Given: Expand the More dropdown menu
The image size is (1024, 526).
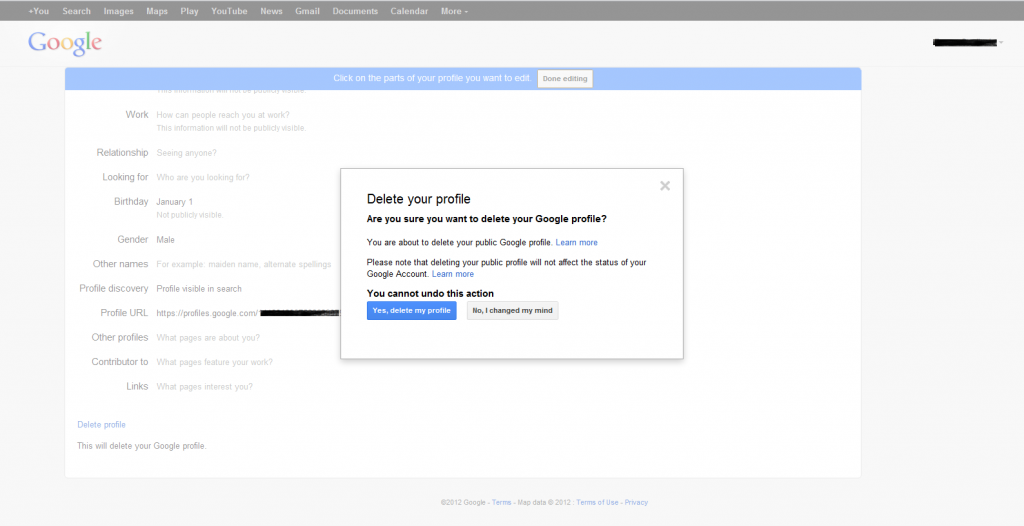Looking at the screenshot, I should (454, 11).
